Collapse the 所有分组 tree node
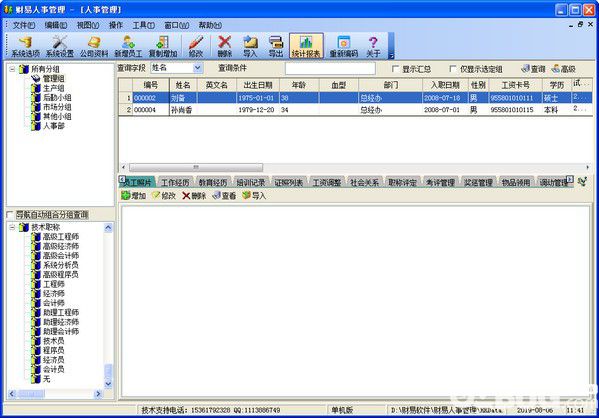Image resolution: width=599 pixels, height=418 pixels. (x=12, y=69)
